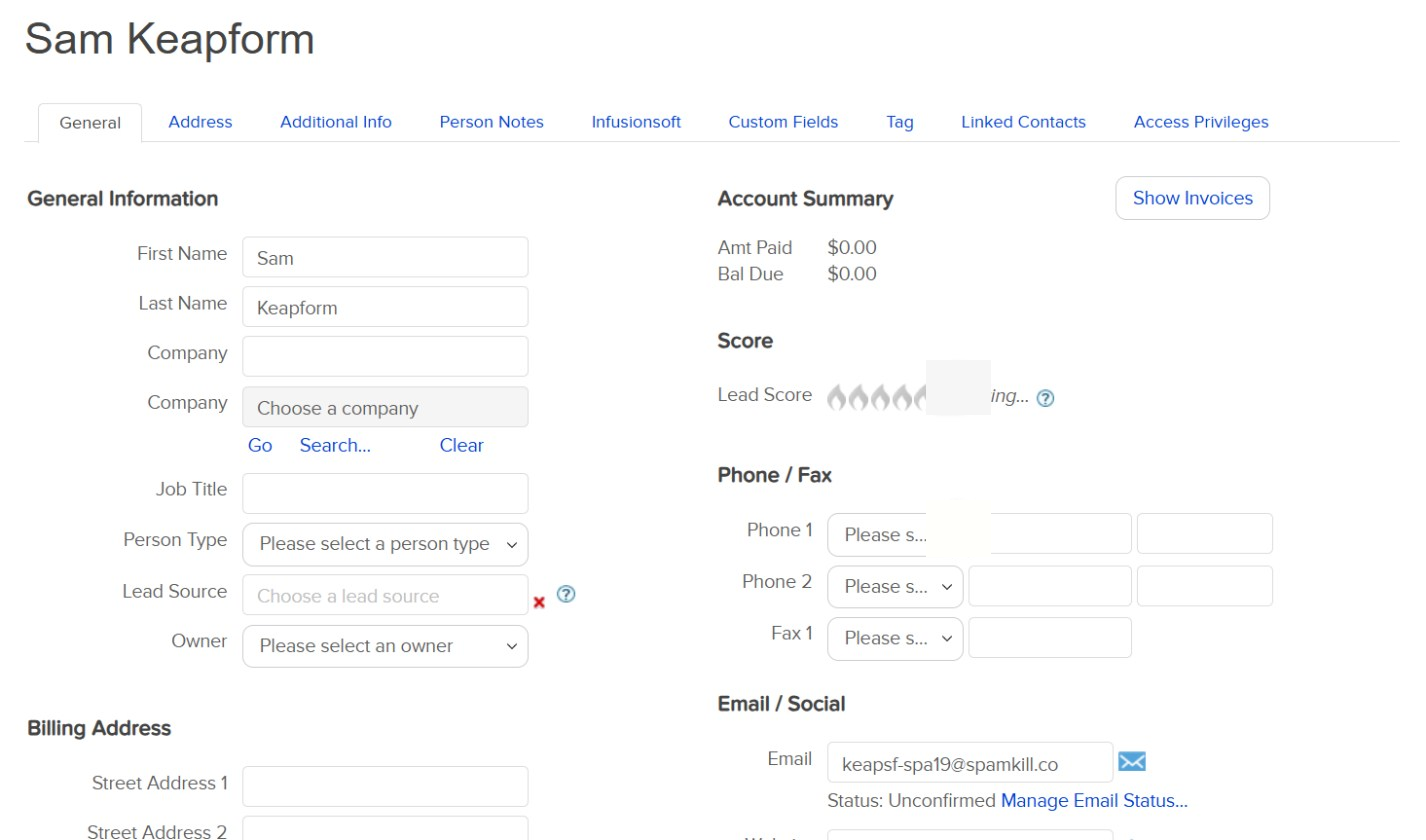Click the Lead Score flame icons
The height and width of the screenshot is (840, 1426).
pos(875,397)
